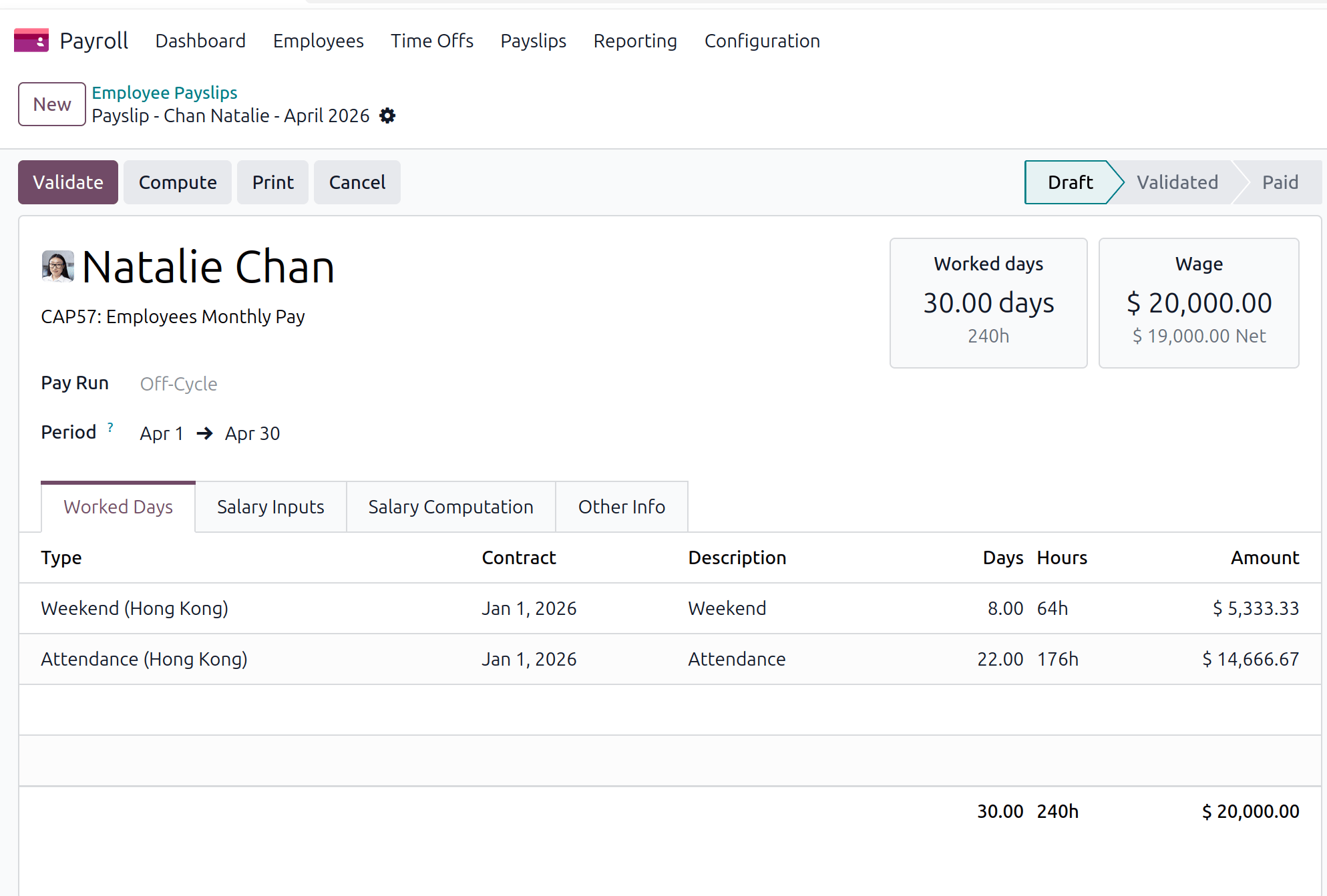This screenshot has height=896, width=1327.
Task: Open the Payslips menu
Action: [534, 41]
